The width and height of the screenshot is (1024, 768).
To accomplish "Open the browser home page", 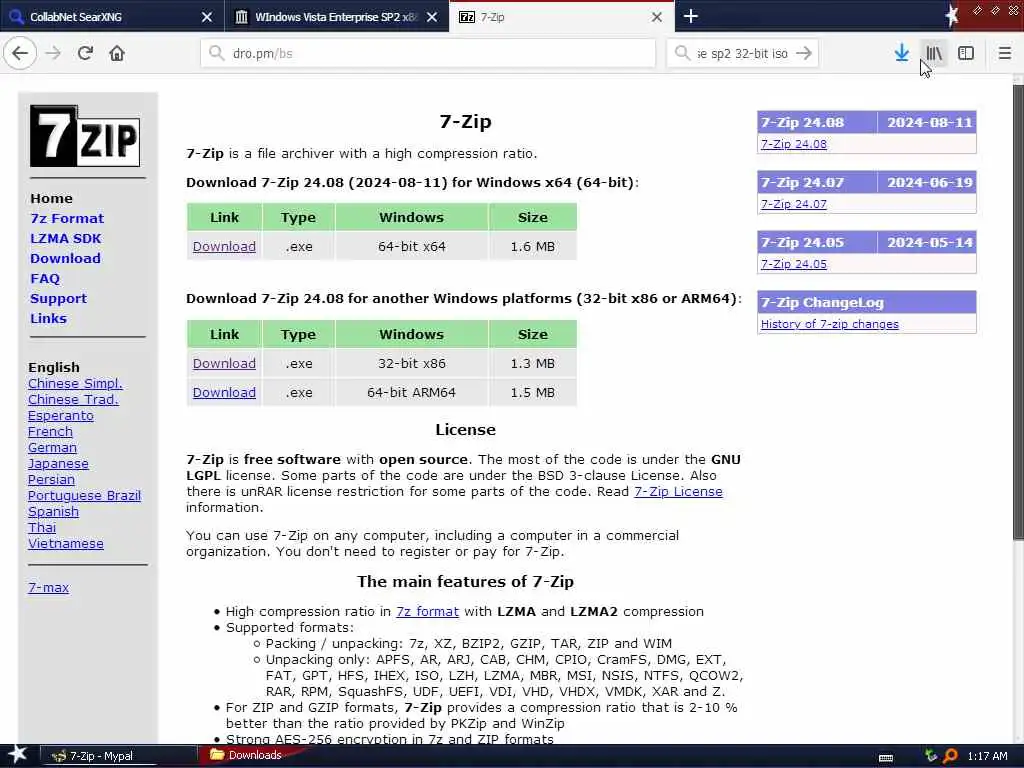I will (117, 53).
